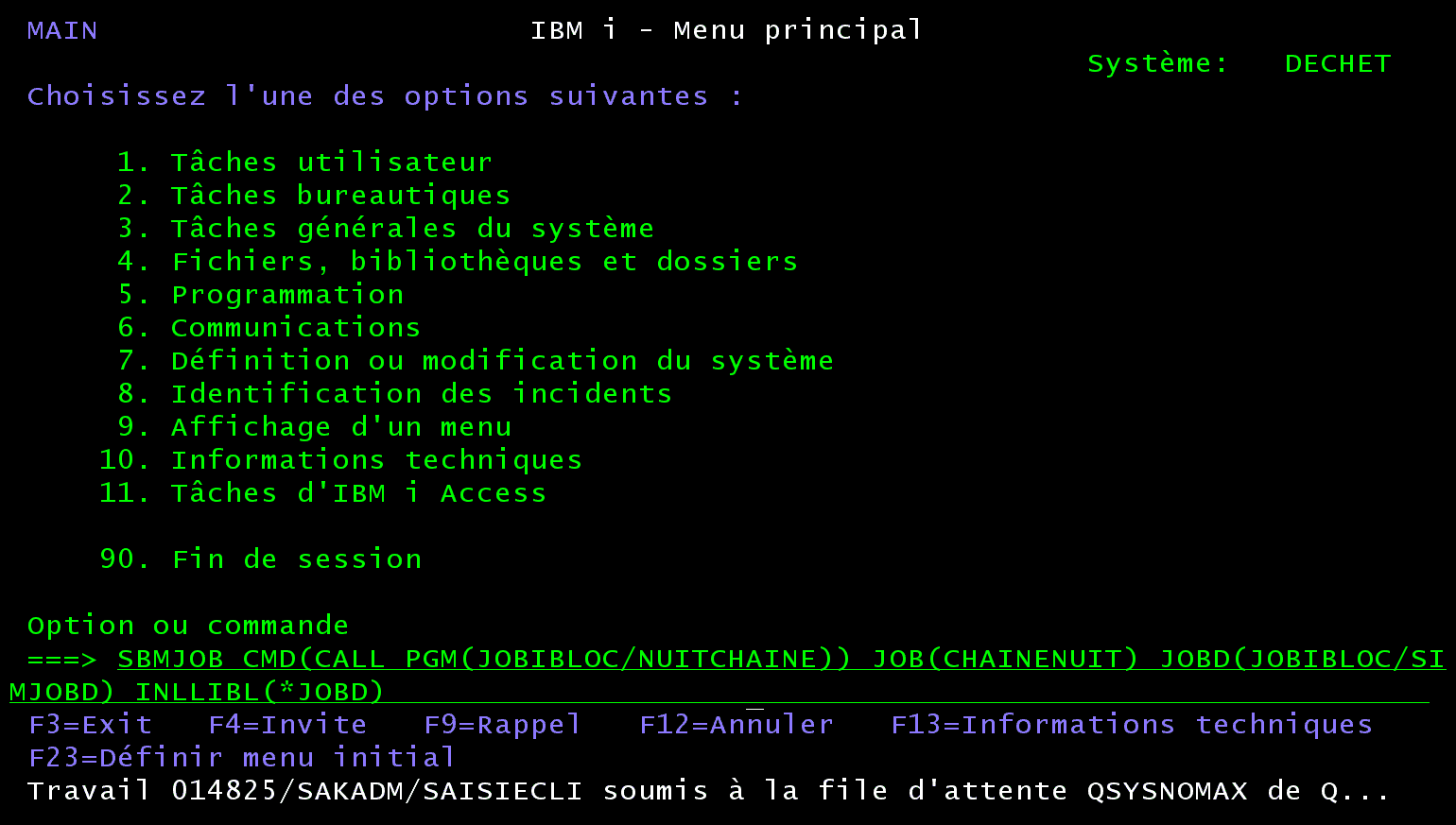Click the Travail 014825 submitted job message
1456x825 pixels.
coord(709,791)
